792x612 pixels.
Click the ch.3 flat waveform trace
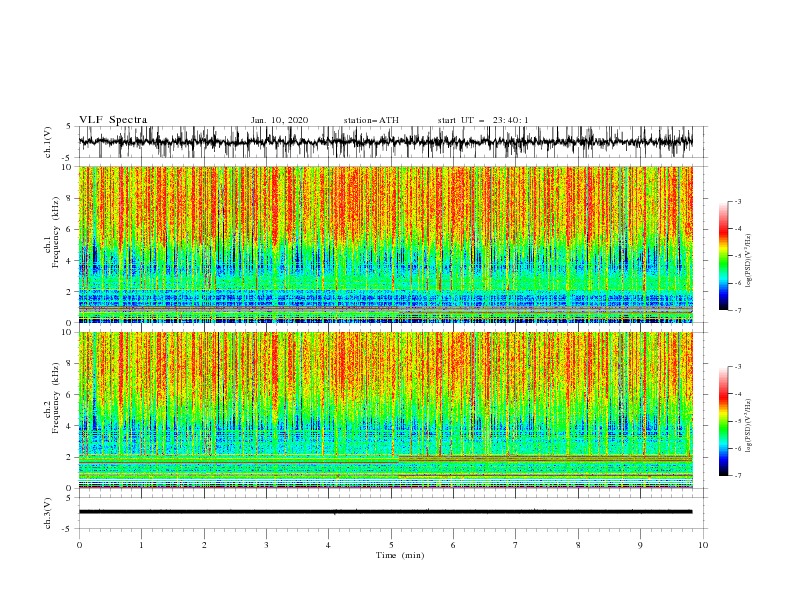tap(386, 512)
